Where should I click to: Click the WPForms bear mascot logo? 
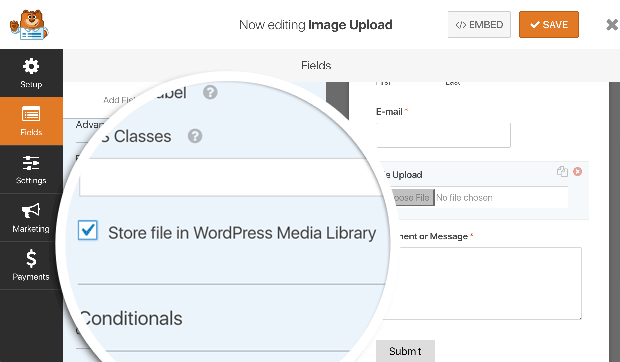[29, 25]
